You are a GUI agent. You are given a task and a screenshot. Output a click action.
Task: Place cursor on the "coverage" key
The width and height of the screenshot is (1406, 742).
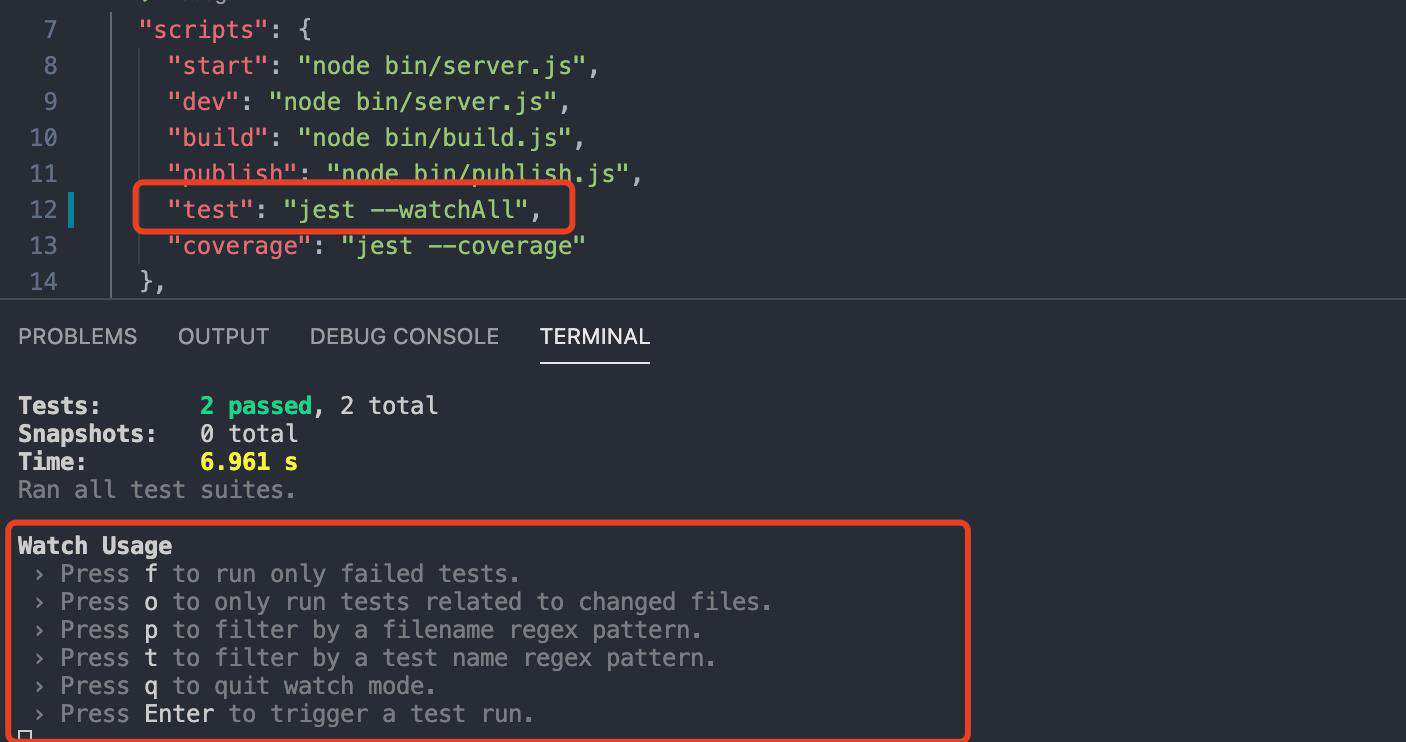[x=239, y=246]
